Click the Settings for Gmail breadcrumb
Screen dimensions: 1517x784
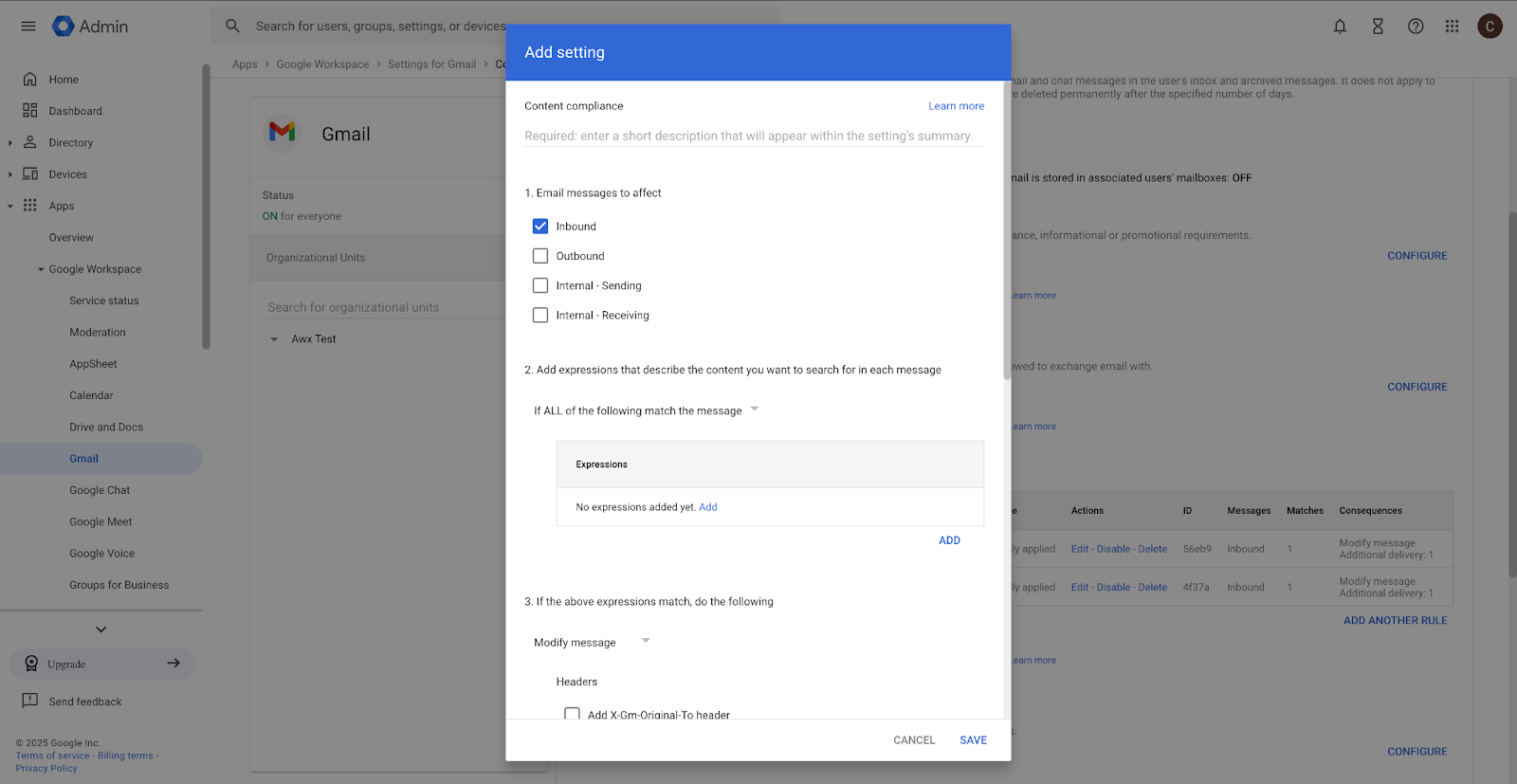pyautogui.click(x=431, y=64)
